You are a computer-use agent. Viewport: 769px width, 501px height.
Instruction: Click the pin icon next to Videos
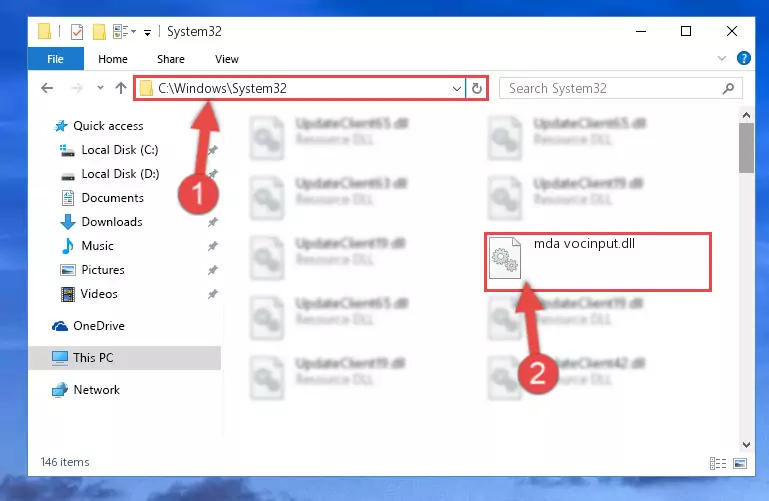click(212, 294)
